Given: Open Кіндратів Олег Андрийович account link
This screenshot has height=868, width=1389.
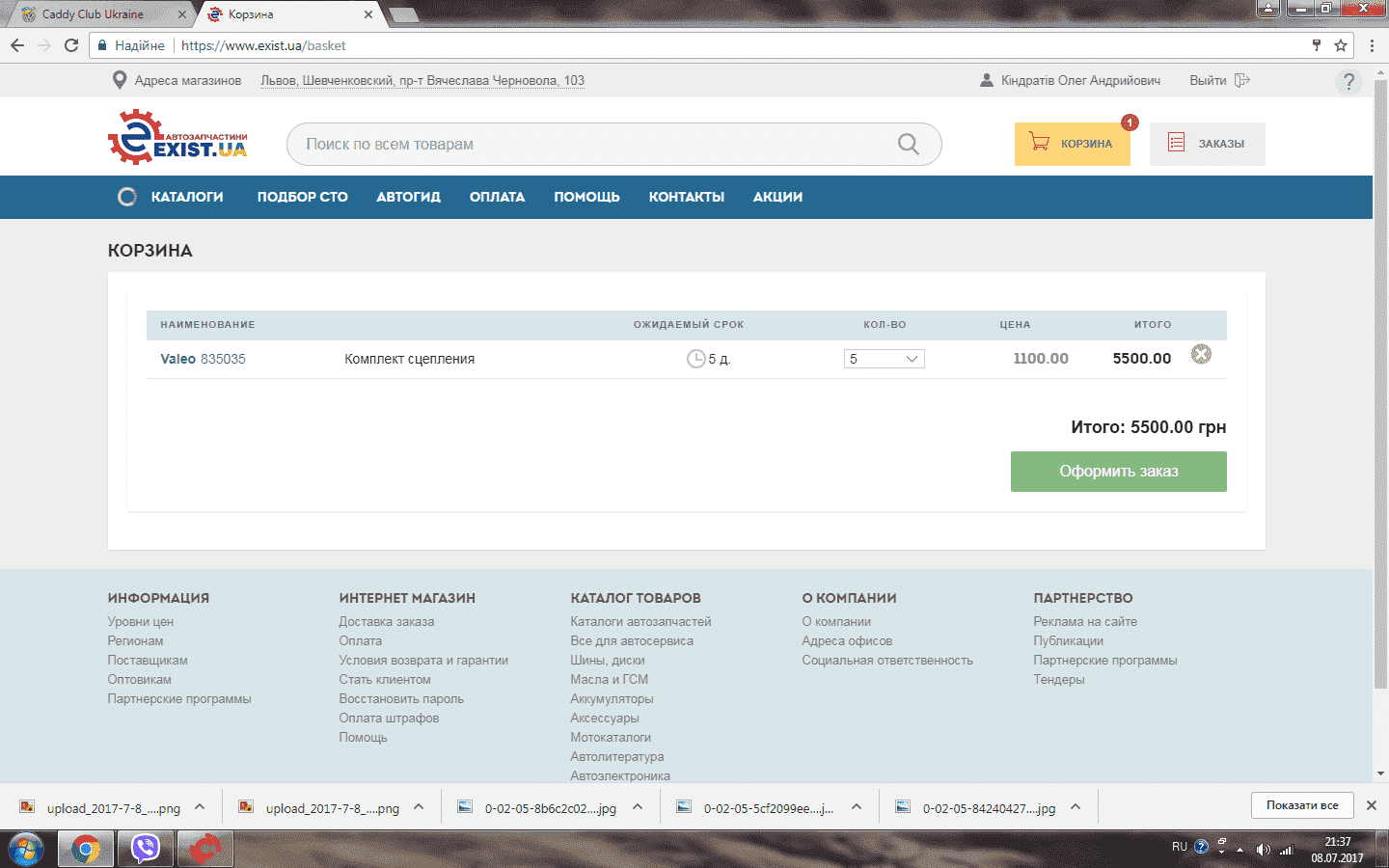Looking at the screenshot, I should click(x=1080, y=80).
